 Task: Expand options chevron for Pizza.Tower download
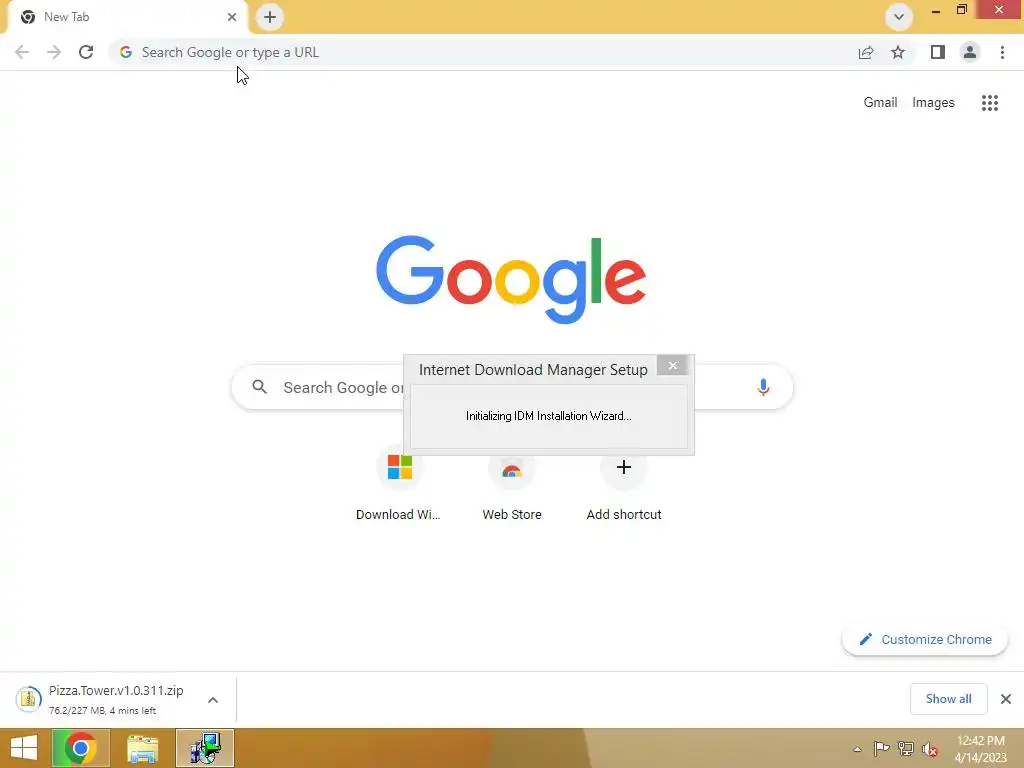213,700
